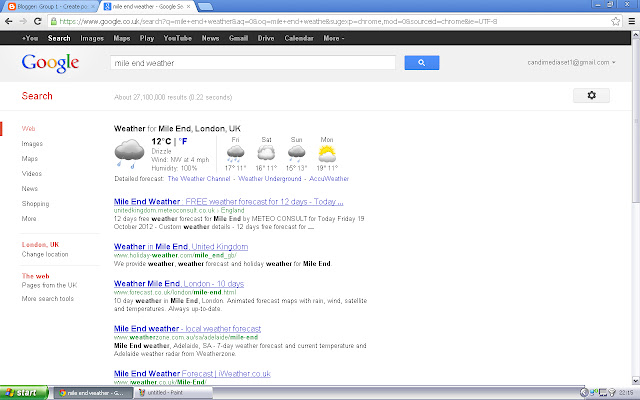Image resolution: width=640 pixels, height=400 pixels.
Task: Click in the Google search box
Action: pos(253,63)
